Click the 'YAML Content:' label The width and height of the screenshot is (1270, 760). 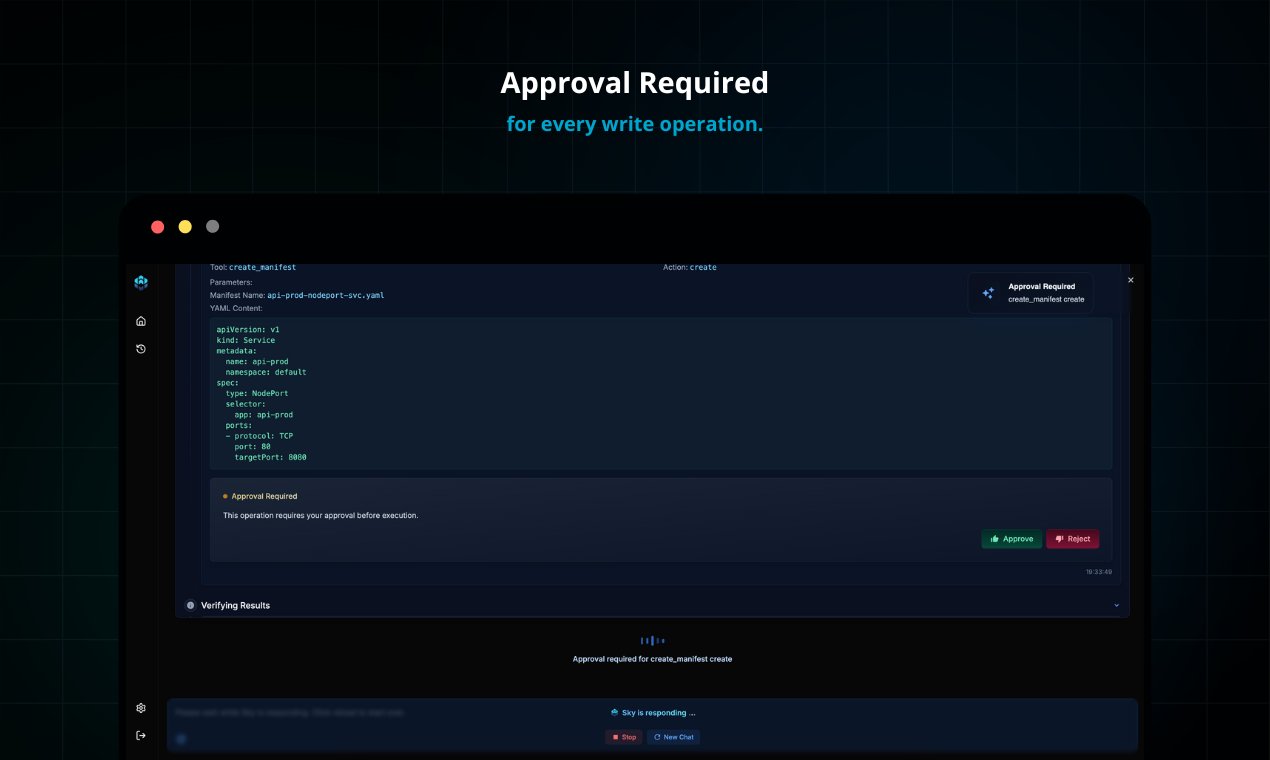[x=236, y=308]
